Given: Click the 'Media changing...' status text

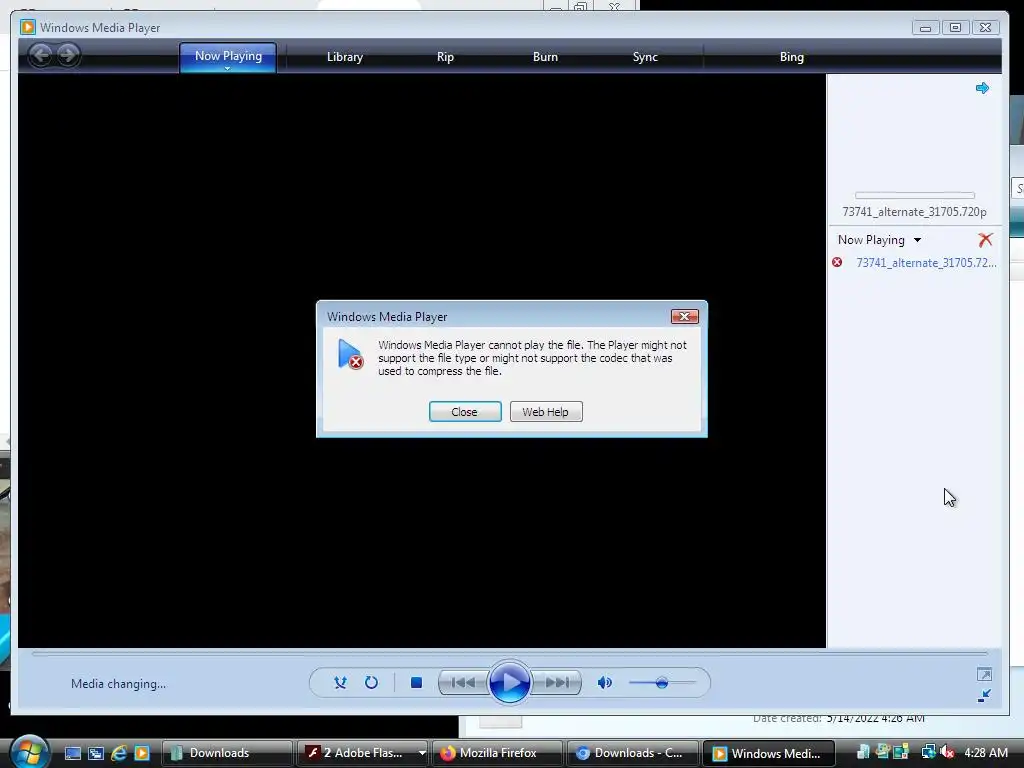Looking at the screenshot, I should (118, 684).
